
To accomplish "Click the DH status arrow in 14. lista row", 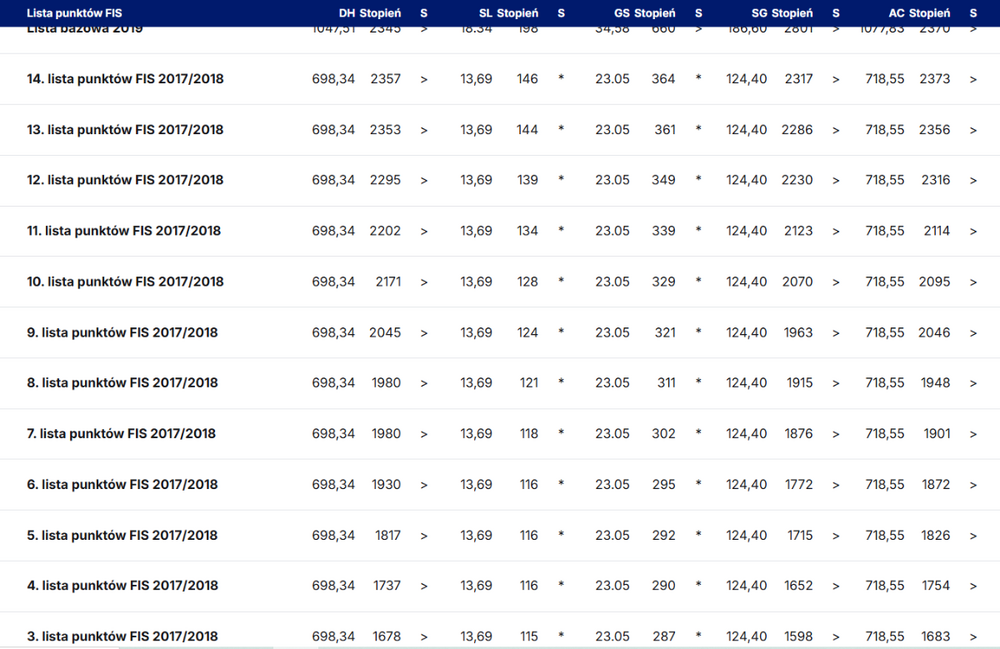I will [x=424, y=79].
